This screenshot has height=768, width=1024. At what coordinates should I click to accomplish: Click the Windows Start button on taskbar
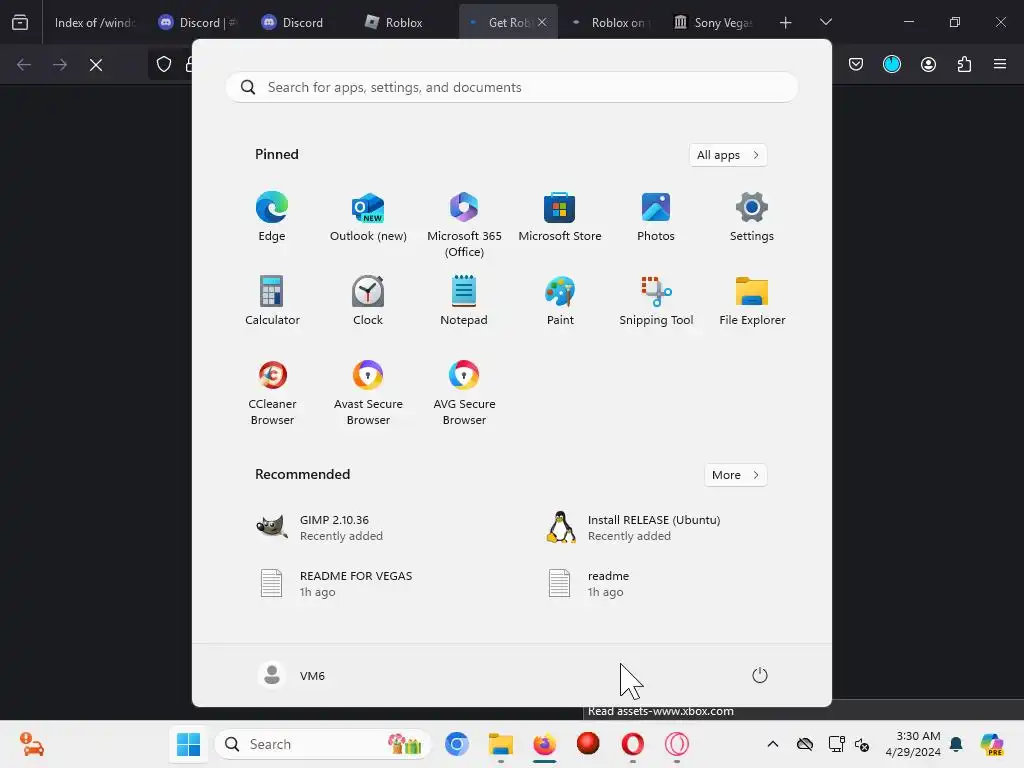pos(189,744)
